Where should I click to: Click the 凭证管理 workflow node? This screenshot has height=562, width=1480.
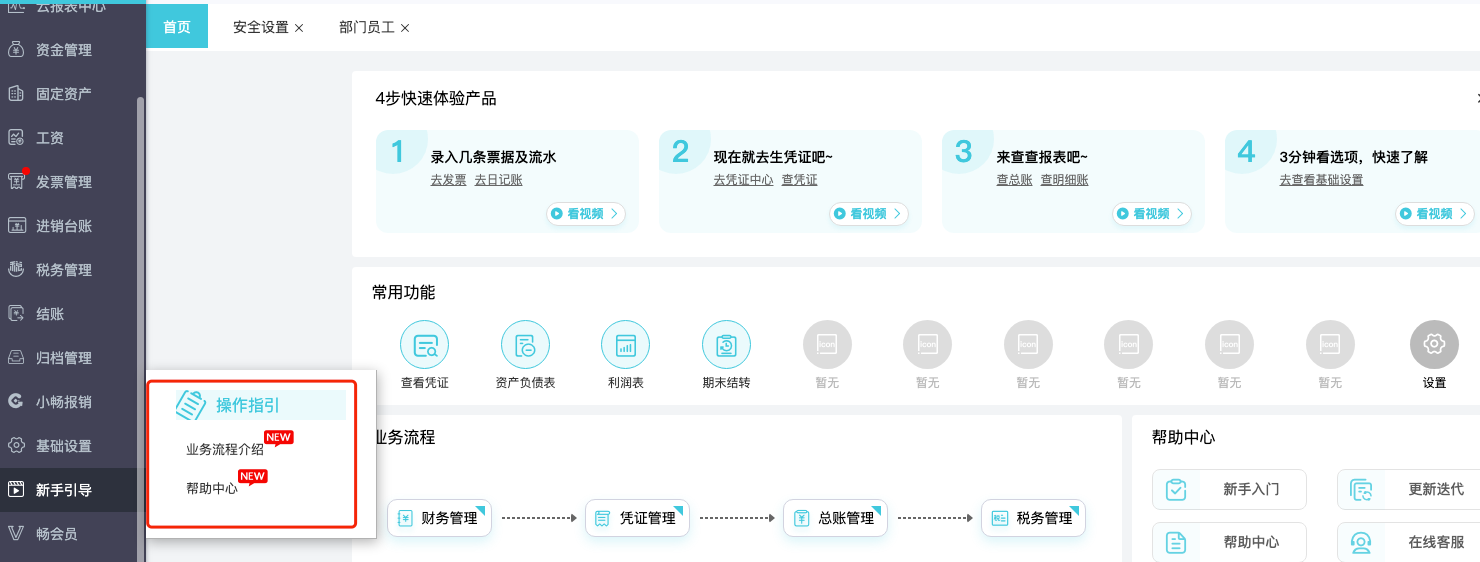pos(637,518)
